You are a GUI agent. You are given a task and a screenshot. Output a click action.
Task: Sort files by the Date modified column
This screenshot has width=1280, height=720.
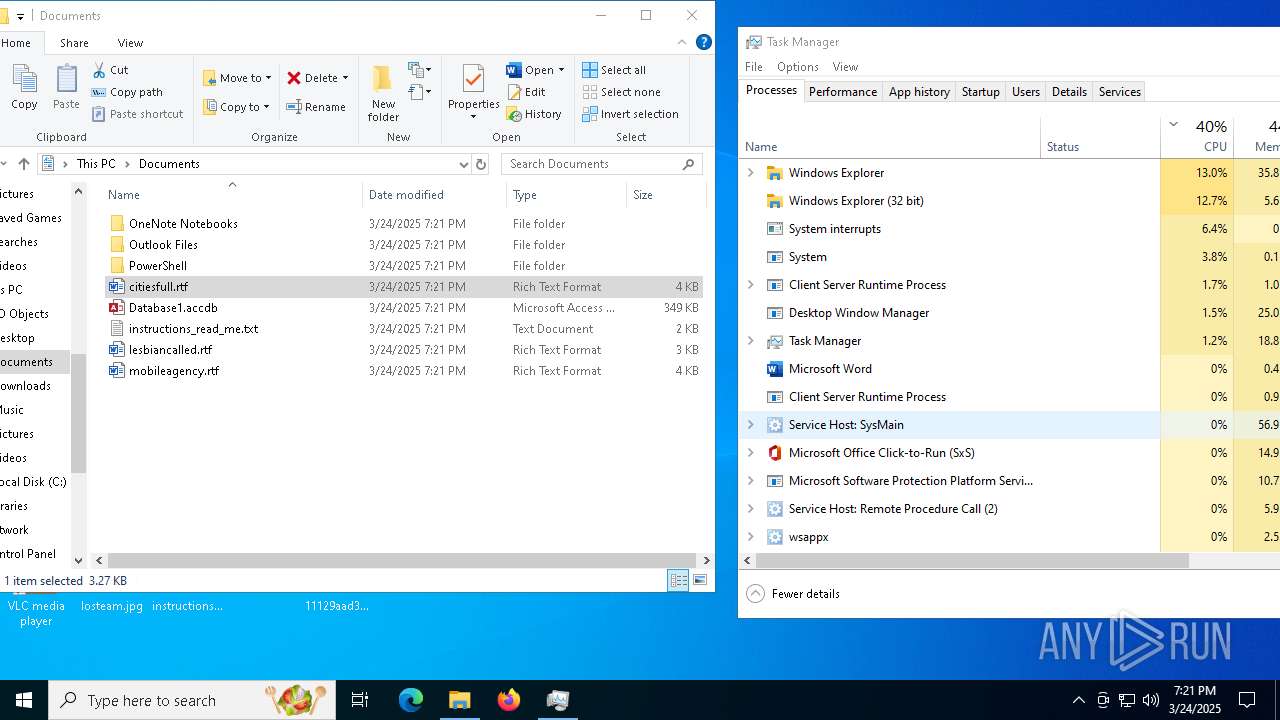pyautogui.click(x=434, y=195)
